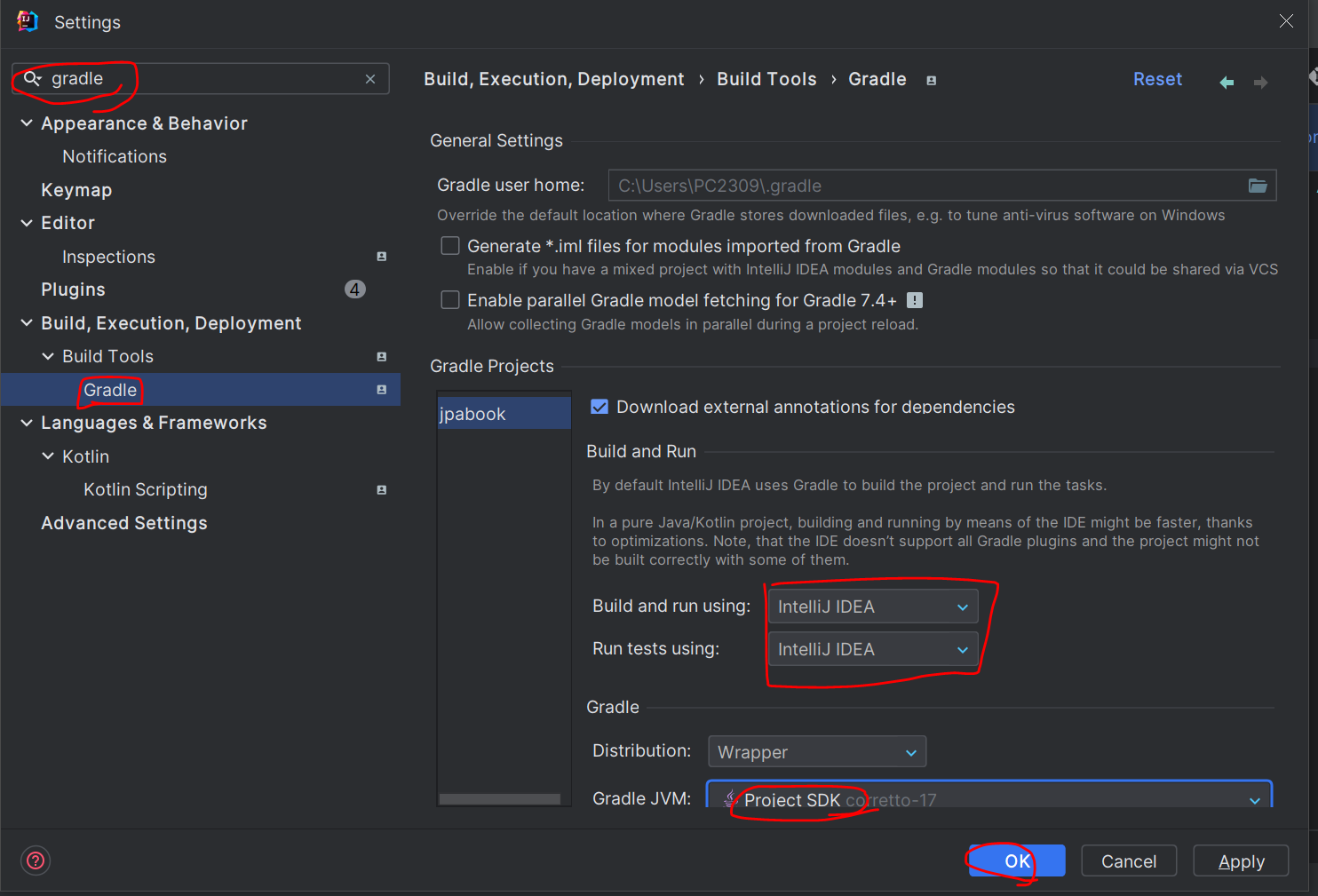Screen dimensions: 1318x896
Task: Focus the settings search field
Action: coord(201,79)
